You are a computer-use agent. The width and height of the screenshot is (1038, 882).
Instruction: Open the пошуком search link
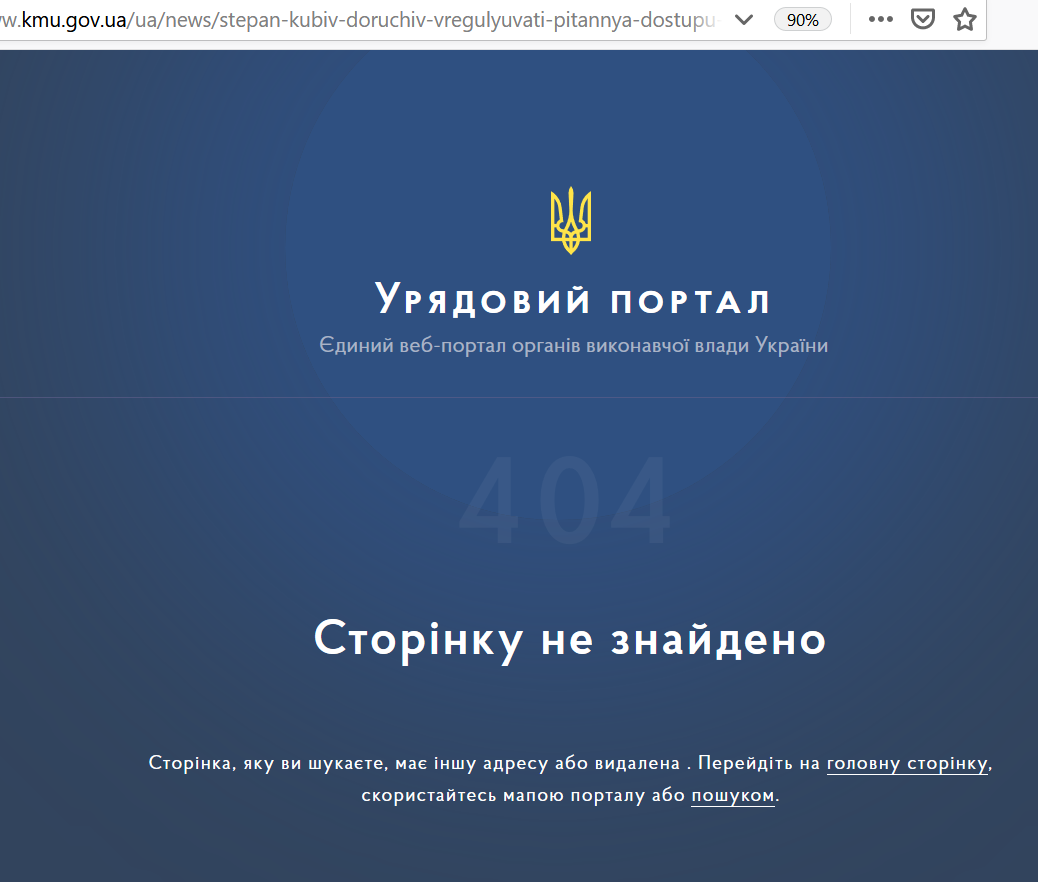click(x=733, y=796)
